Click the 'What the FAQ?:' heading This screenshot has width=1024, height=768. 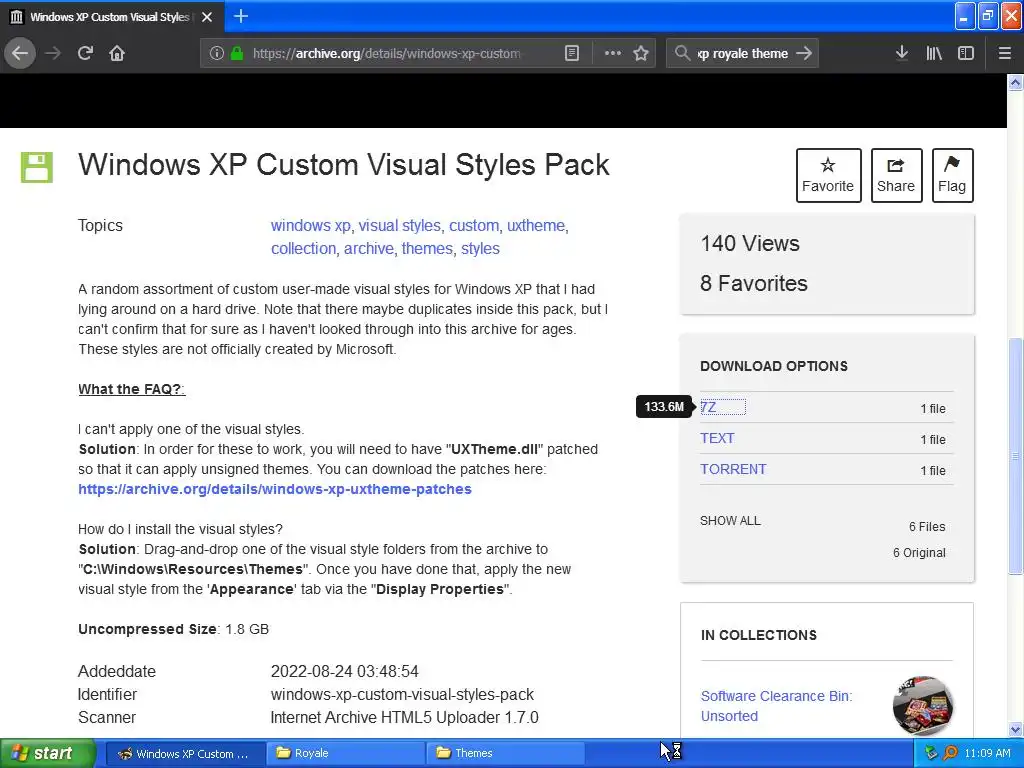click(x=132, y=389)
